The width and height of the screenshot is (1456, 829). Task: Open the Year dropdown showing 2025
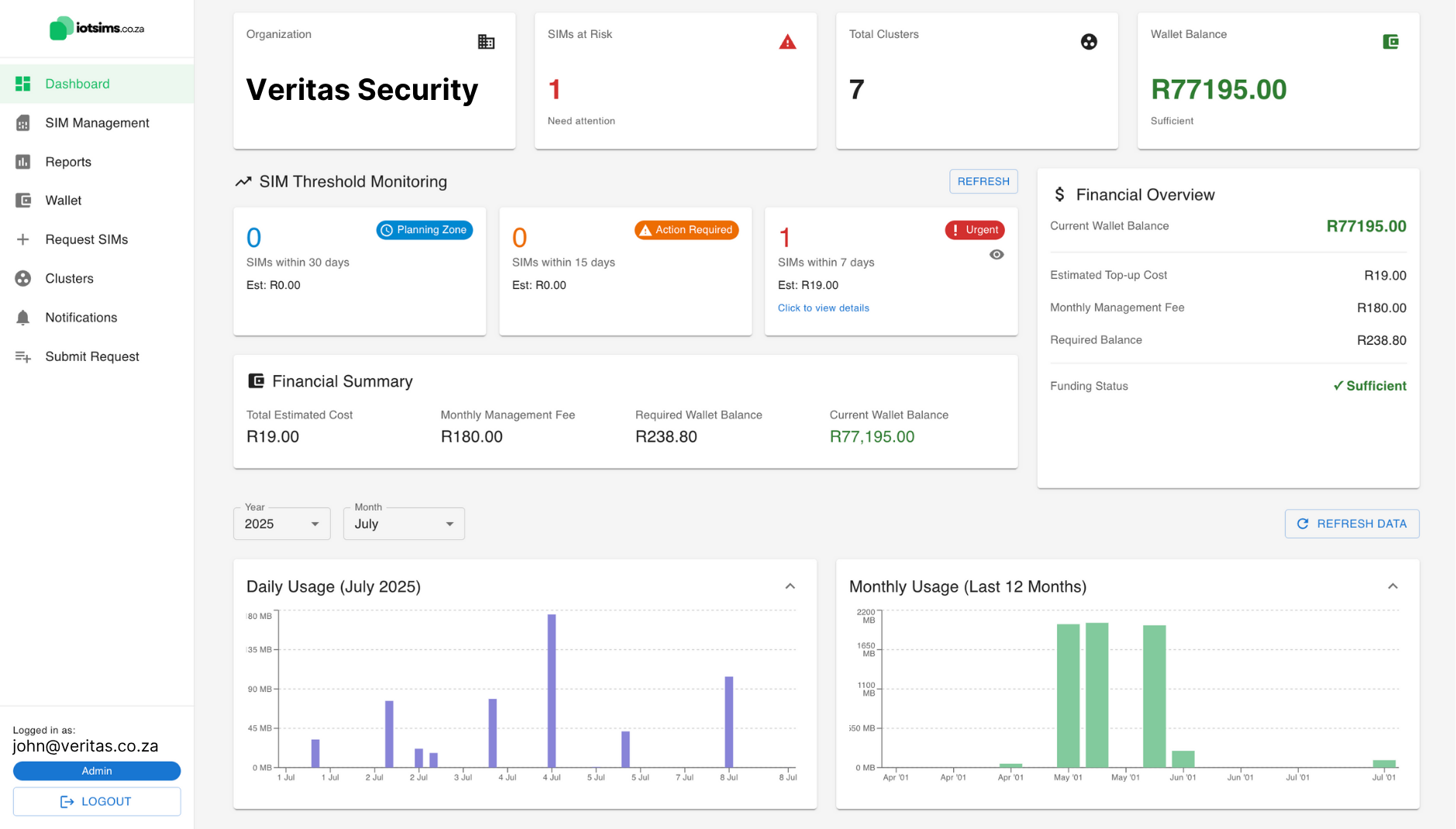(x=282, y=524)
